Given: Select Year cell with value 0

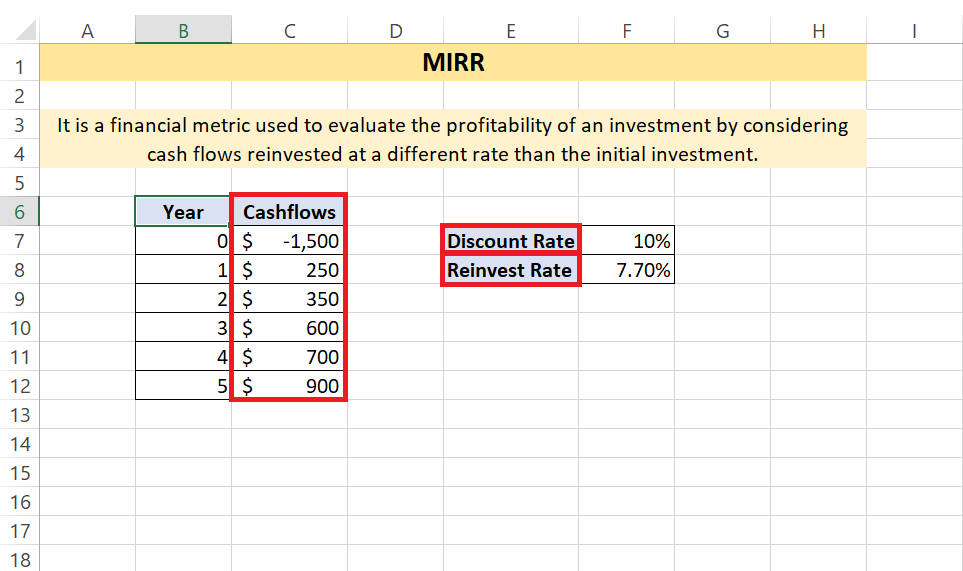Looking at the screenshot, I should pos(184,240).
